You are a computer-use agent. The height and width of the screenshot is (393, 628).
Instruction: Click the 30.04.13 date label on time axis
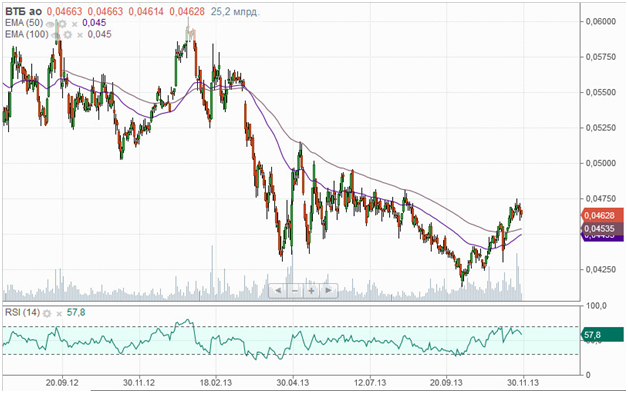[292, 383]
